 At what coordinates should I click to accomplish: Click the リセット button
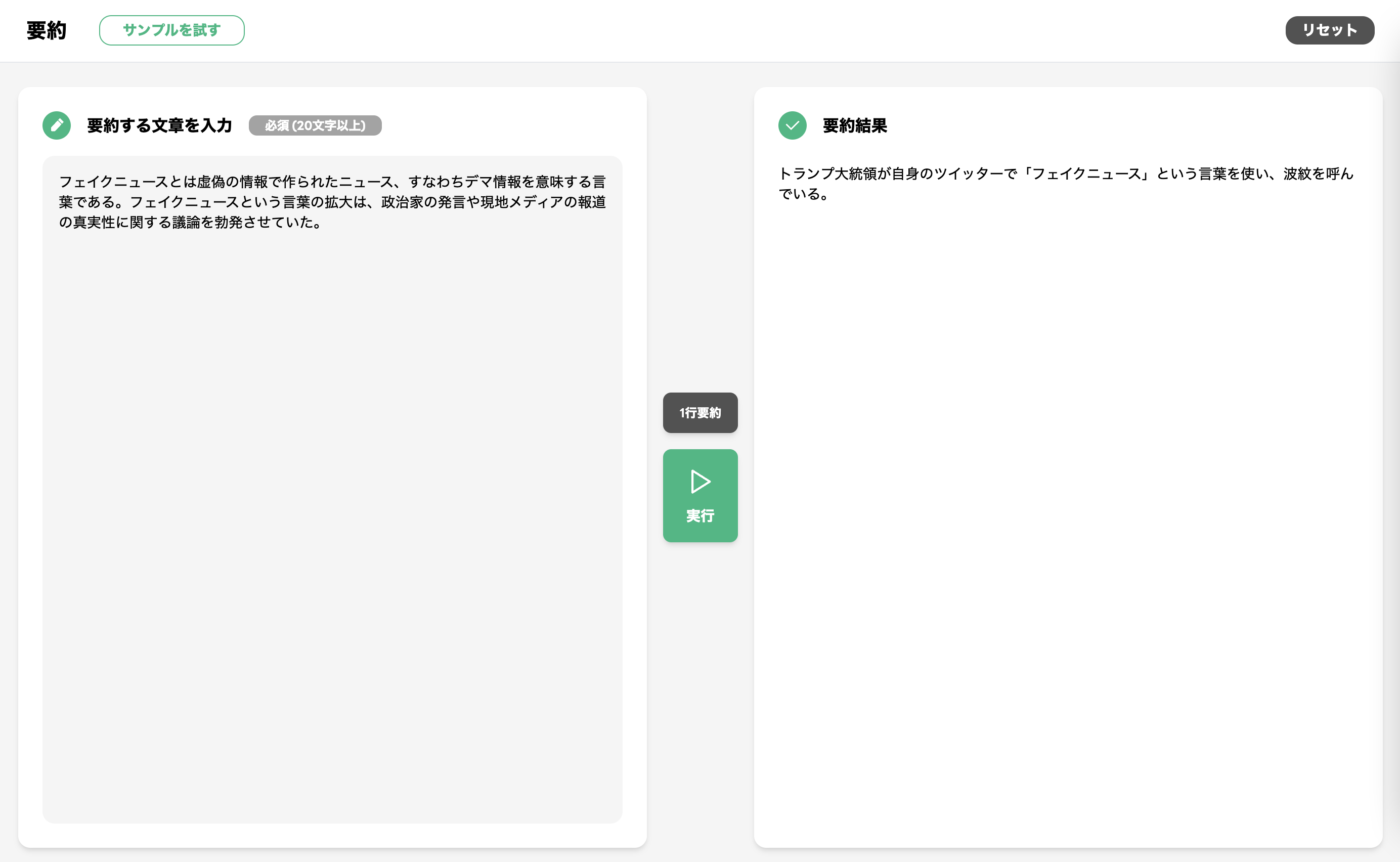point(1329,30)
